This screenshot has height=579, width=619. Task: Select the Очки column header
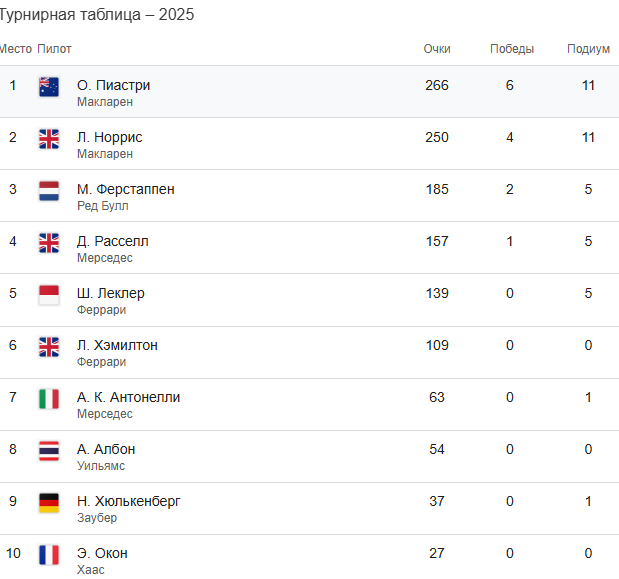pyautogui.click(x=437, y=49)
